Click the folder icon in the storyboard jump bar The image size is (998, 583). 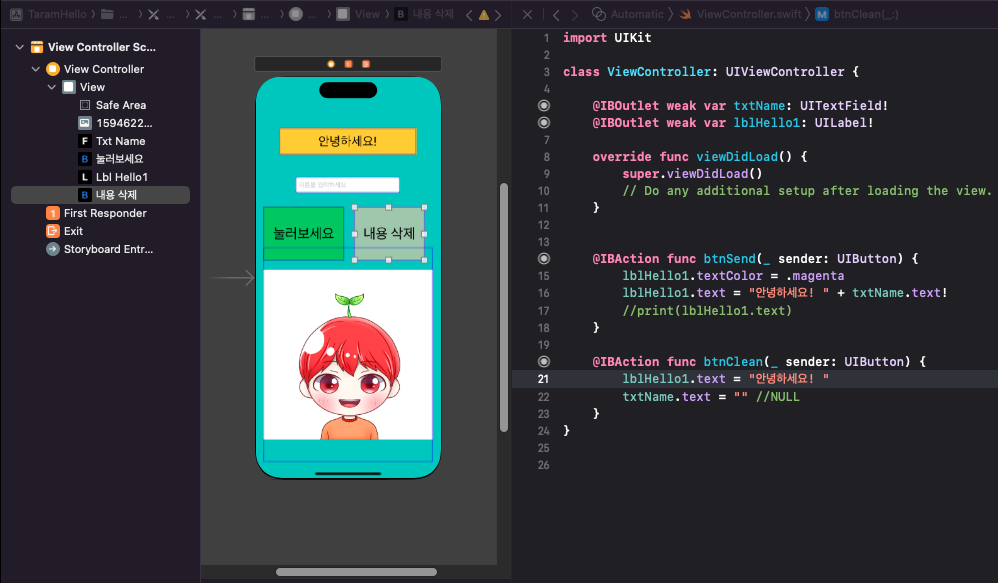click(107, 14)
